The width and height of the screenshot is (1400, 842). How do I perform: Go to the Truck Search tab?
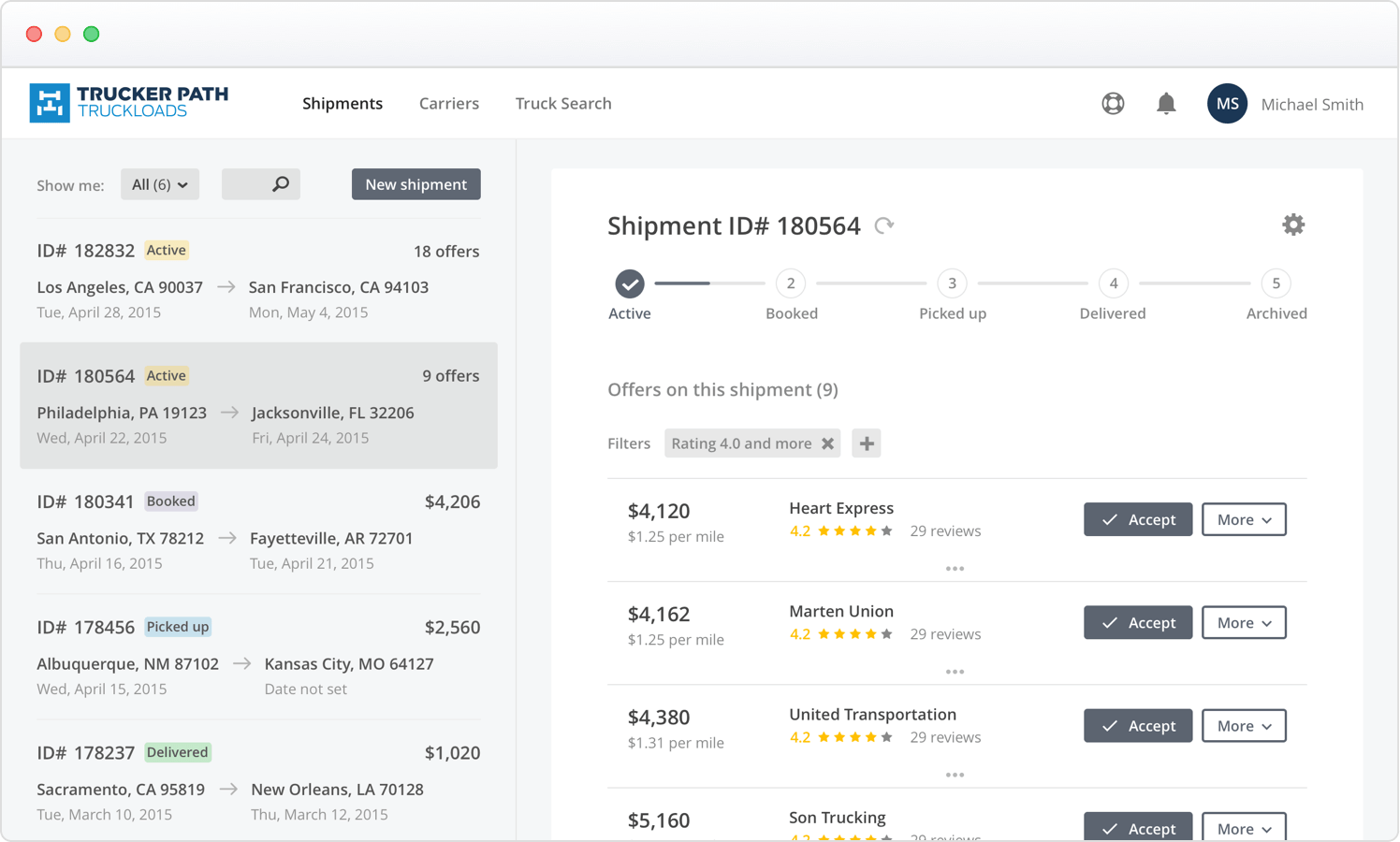point(563,104)
